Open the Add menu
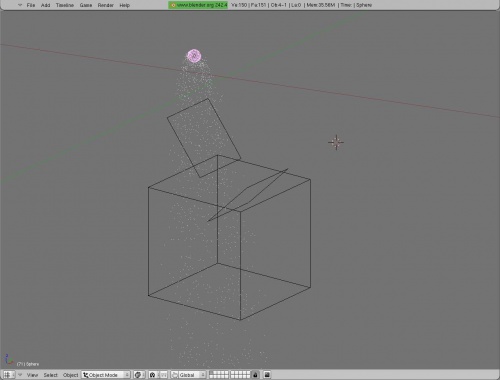The height and width of the screenshot is (380, 500). point(45,5)
